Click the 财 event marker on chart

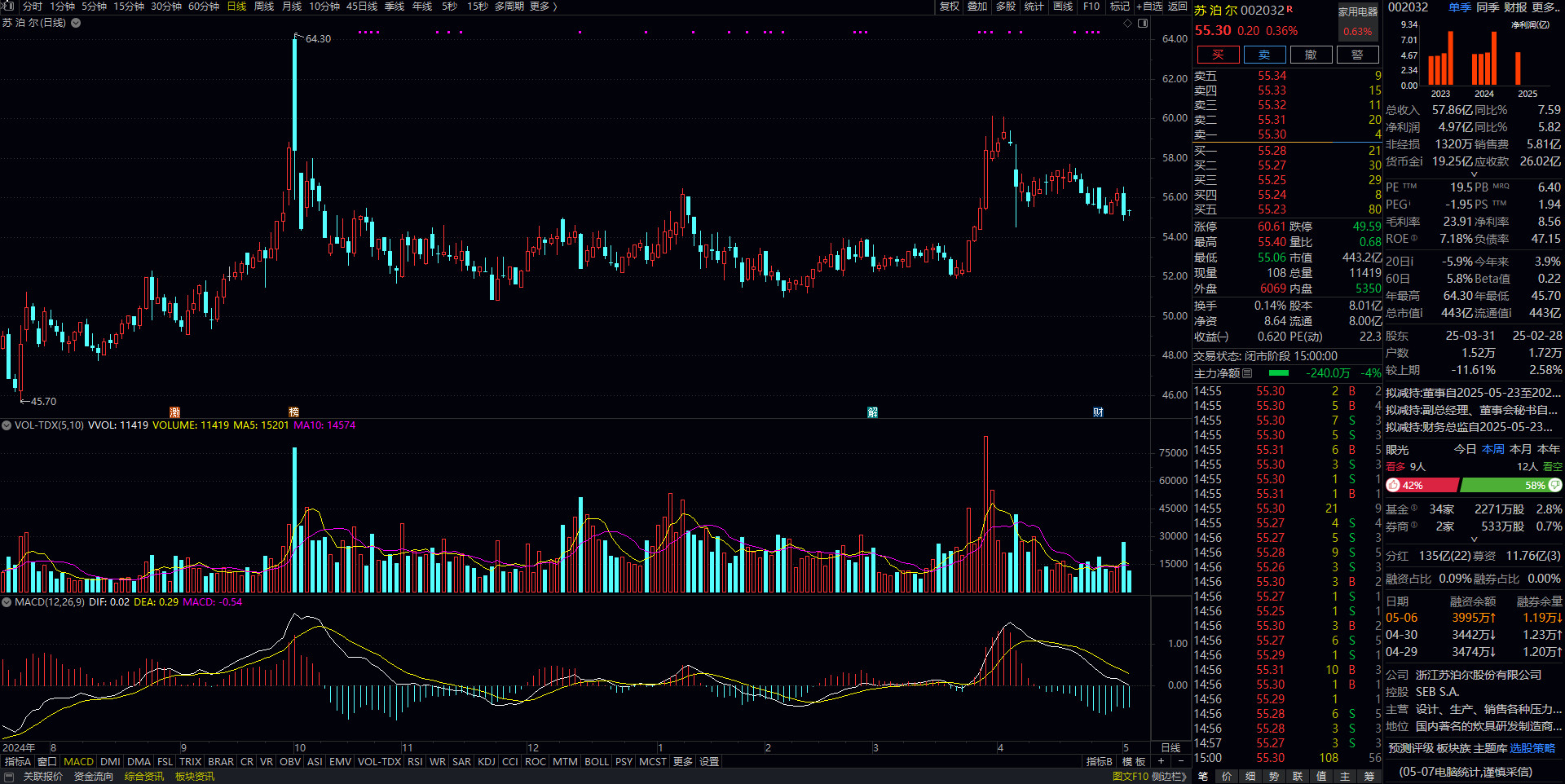coord(1098,412)
